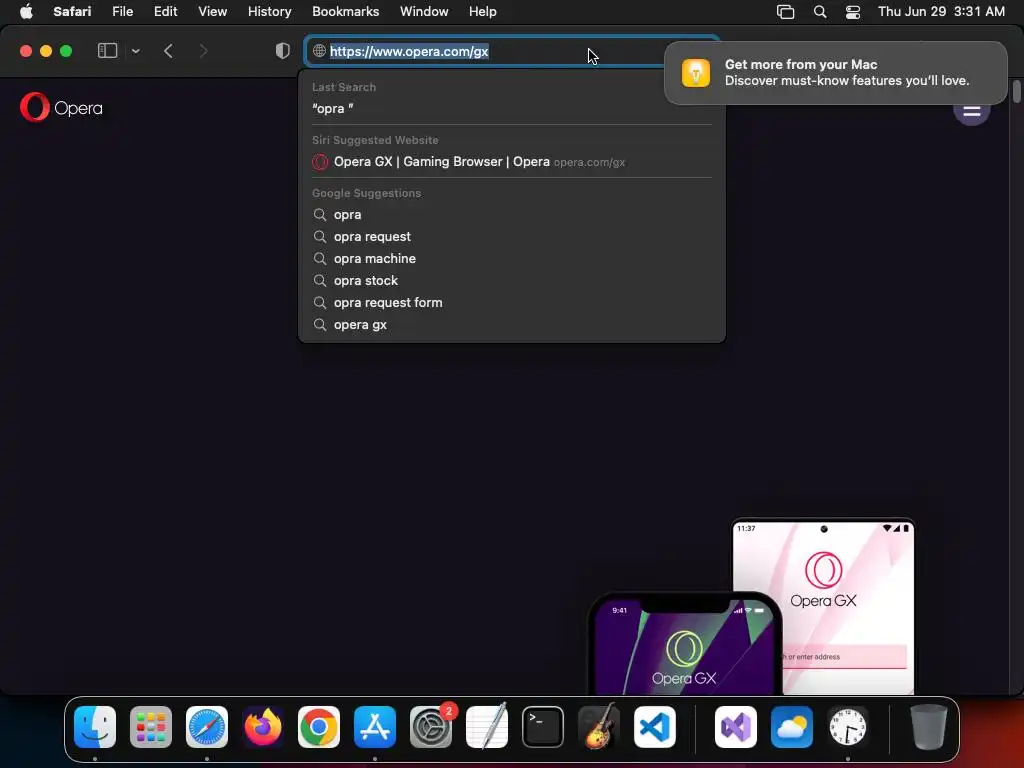Open TextEdit from the Dock

click(487, 727)
